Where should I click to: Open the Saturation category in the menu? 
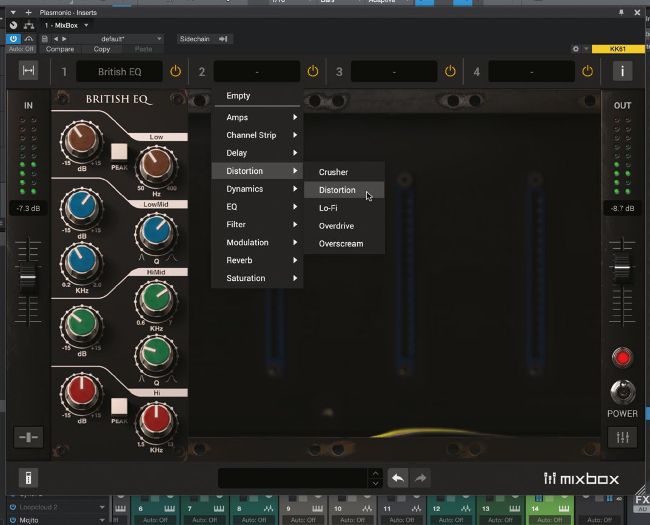(257, 278)
